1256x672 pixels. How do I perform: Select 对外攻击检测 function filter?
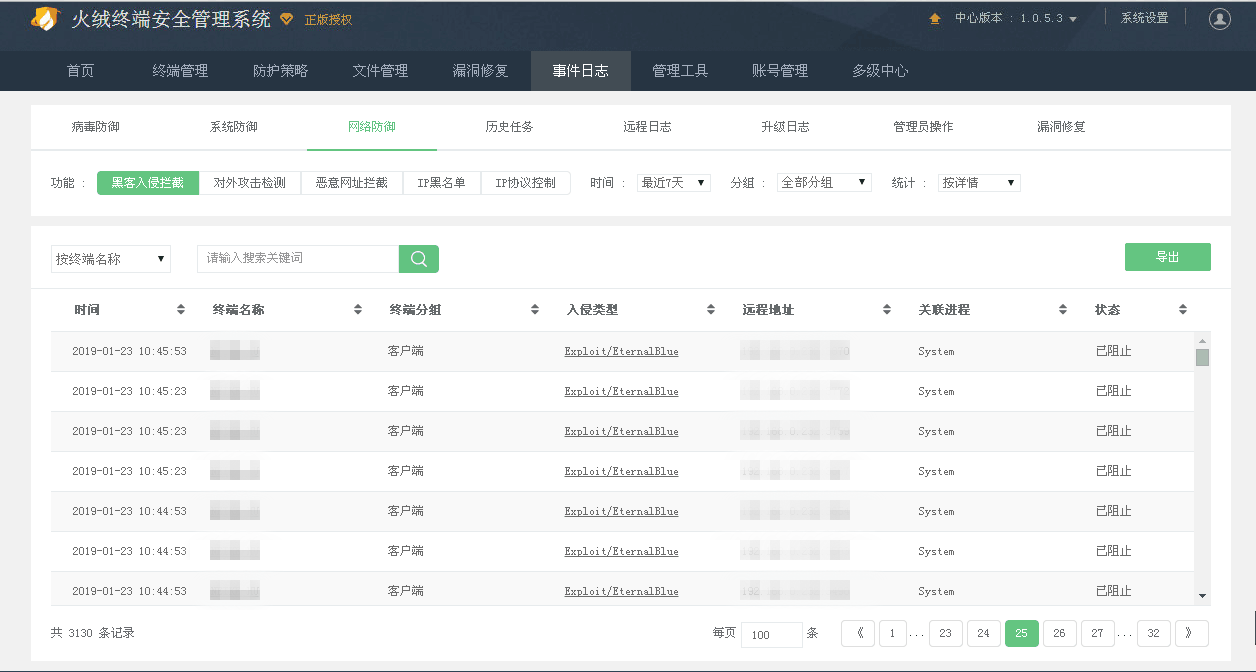(249, 183)
